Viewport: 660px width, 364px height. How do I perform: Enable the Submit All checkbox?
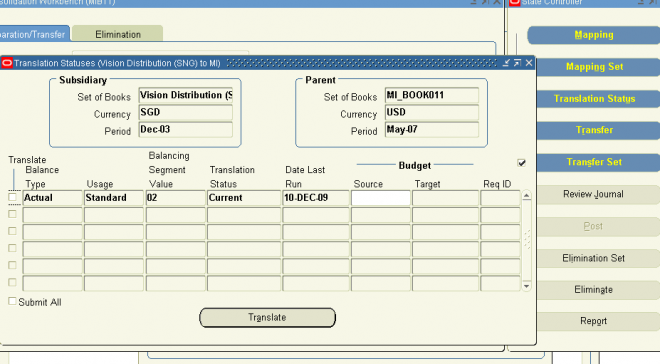12,301
